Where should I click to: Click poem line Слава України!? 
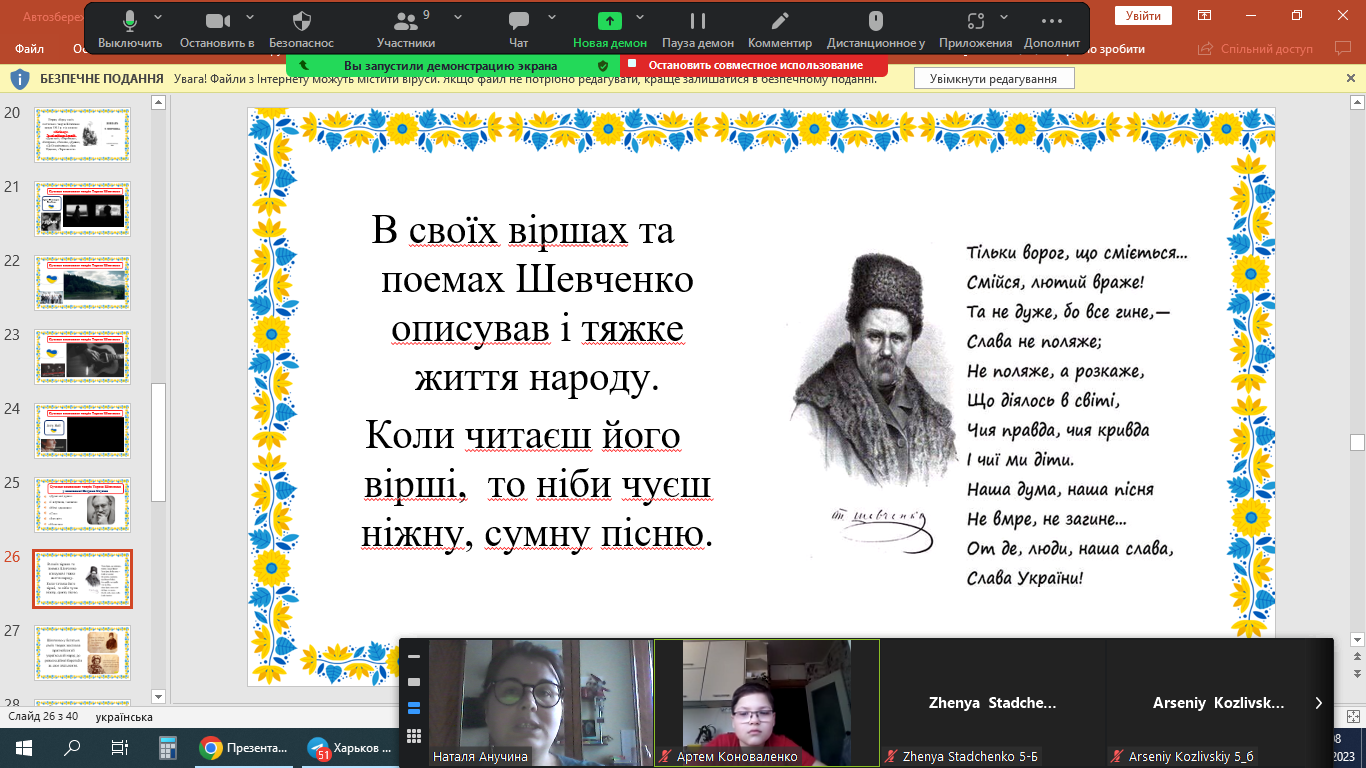(1025, 578)
